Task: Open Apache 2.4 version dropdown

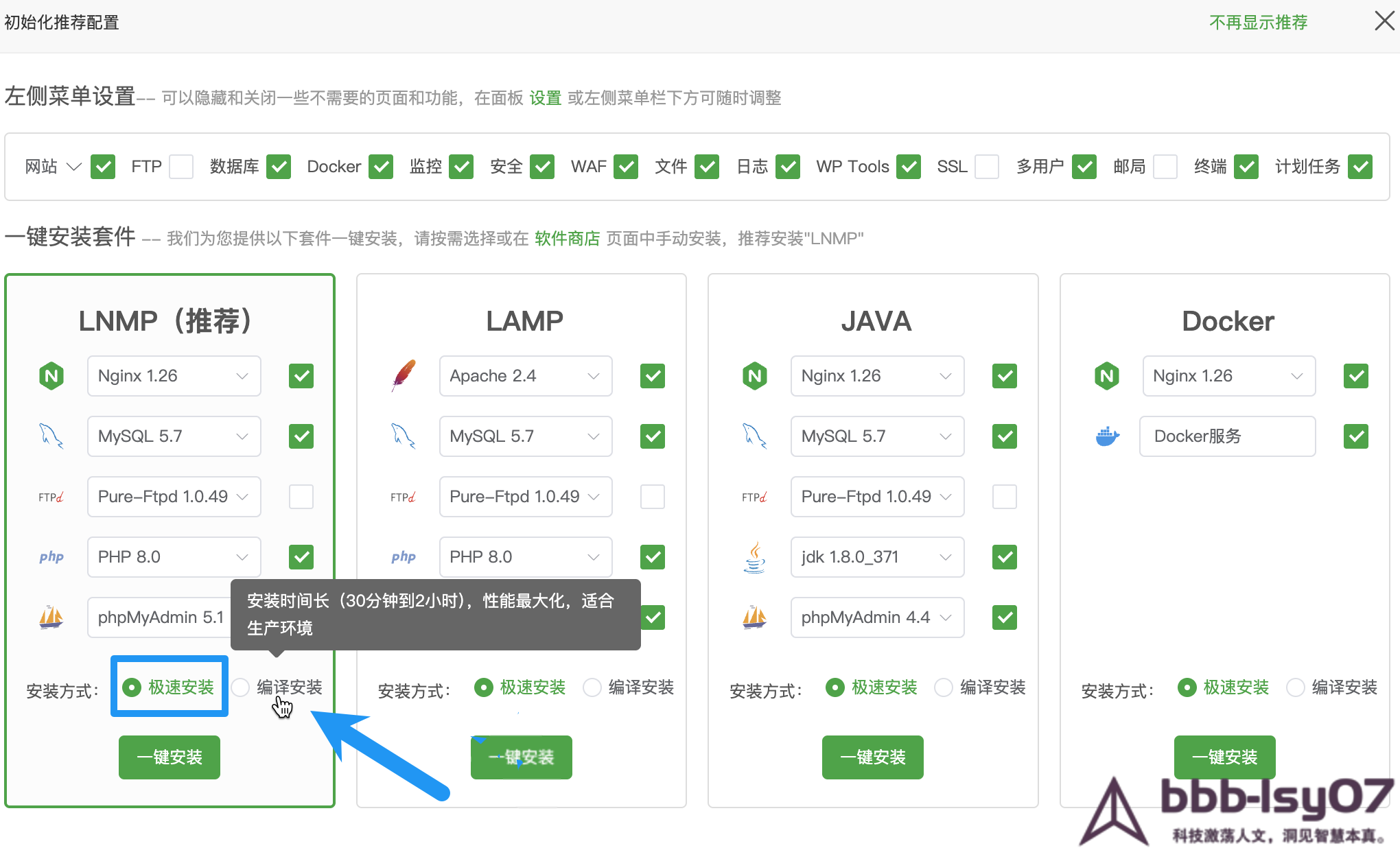Action: pyautogui.click(x=526, y=376)
